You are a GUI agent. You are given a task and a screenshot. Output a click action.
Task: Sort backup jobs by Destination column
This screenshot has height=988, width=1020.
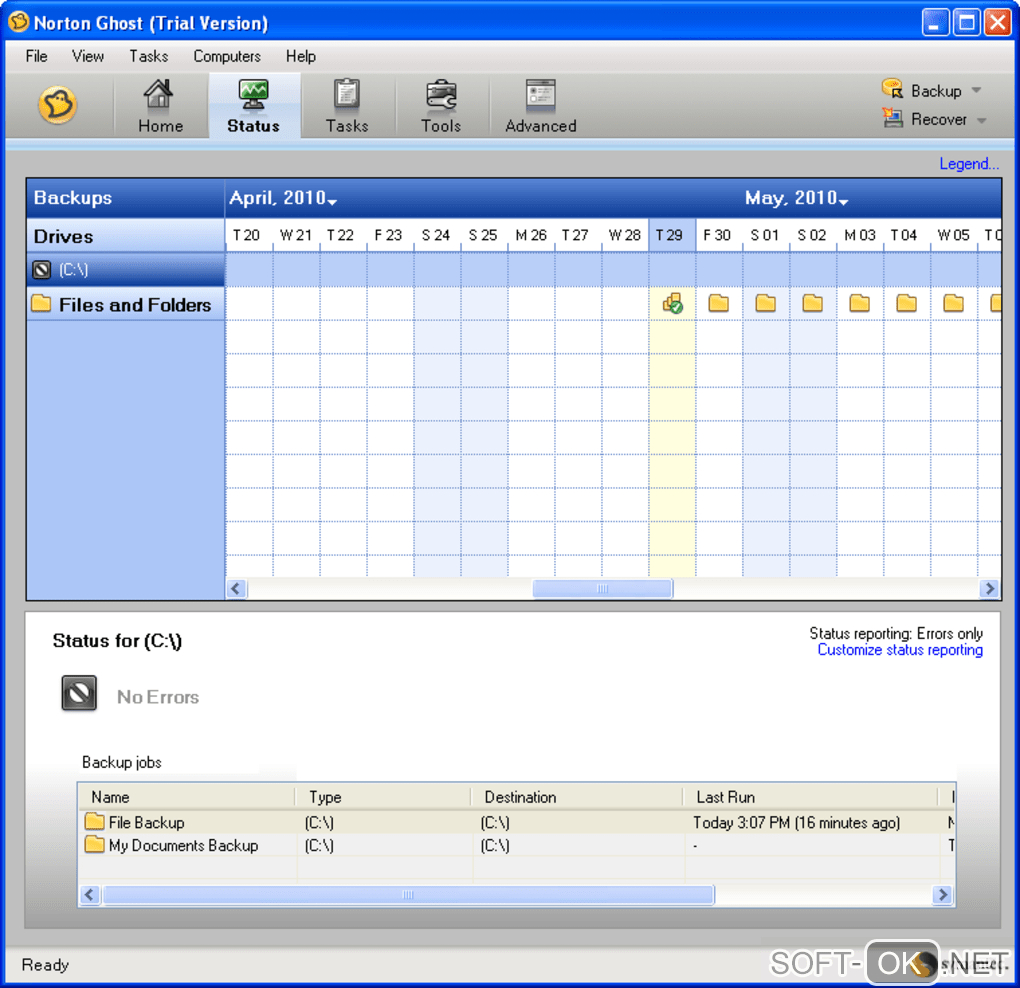pyautogui.click(x=576, y=797)
